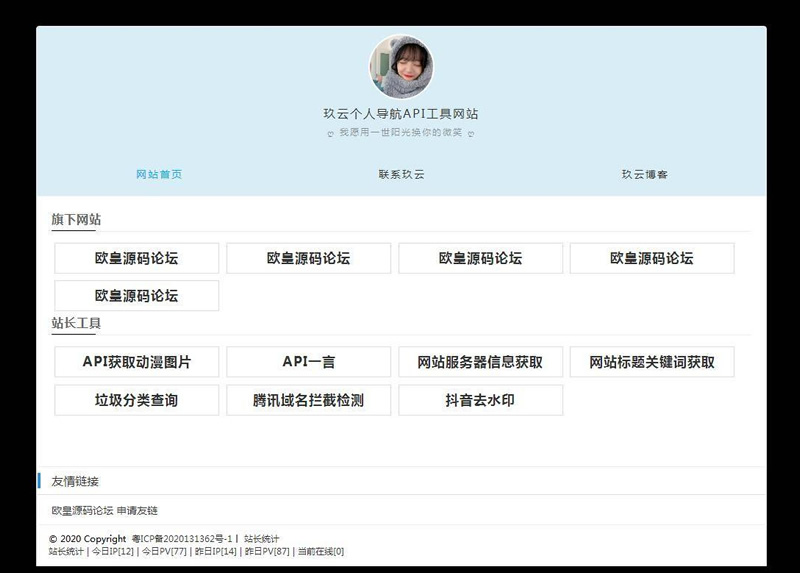The width and height of the screenshot is (800, 573).
Task: Click the 当前在线[0] counter in the footer
Action: pyautogui.click(x=319, y=551)
